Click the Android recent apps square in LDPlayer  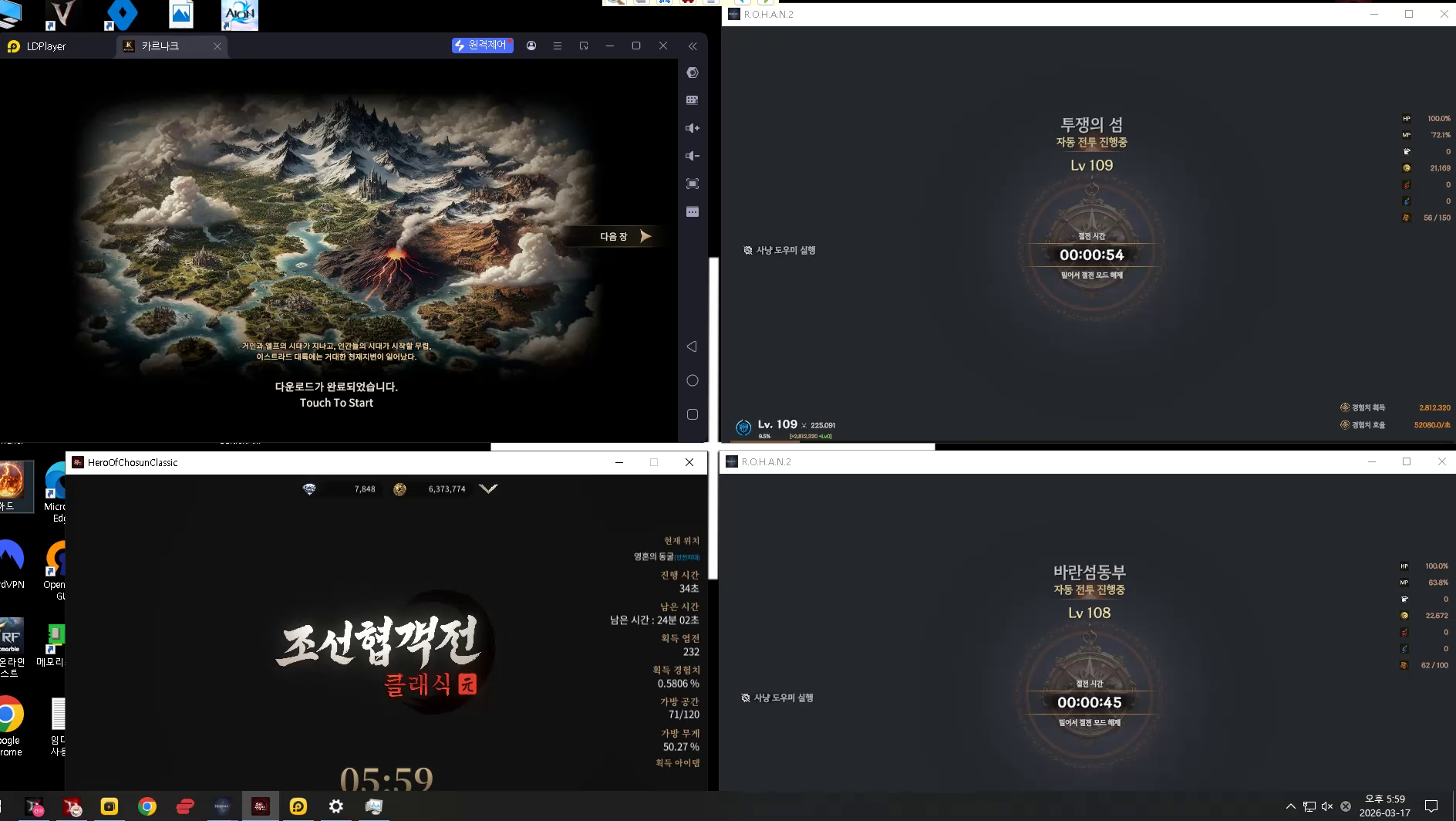point(693,414)
